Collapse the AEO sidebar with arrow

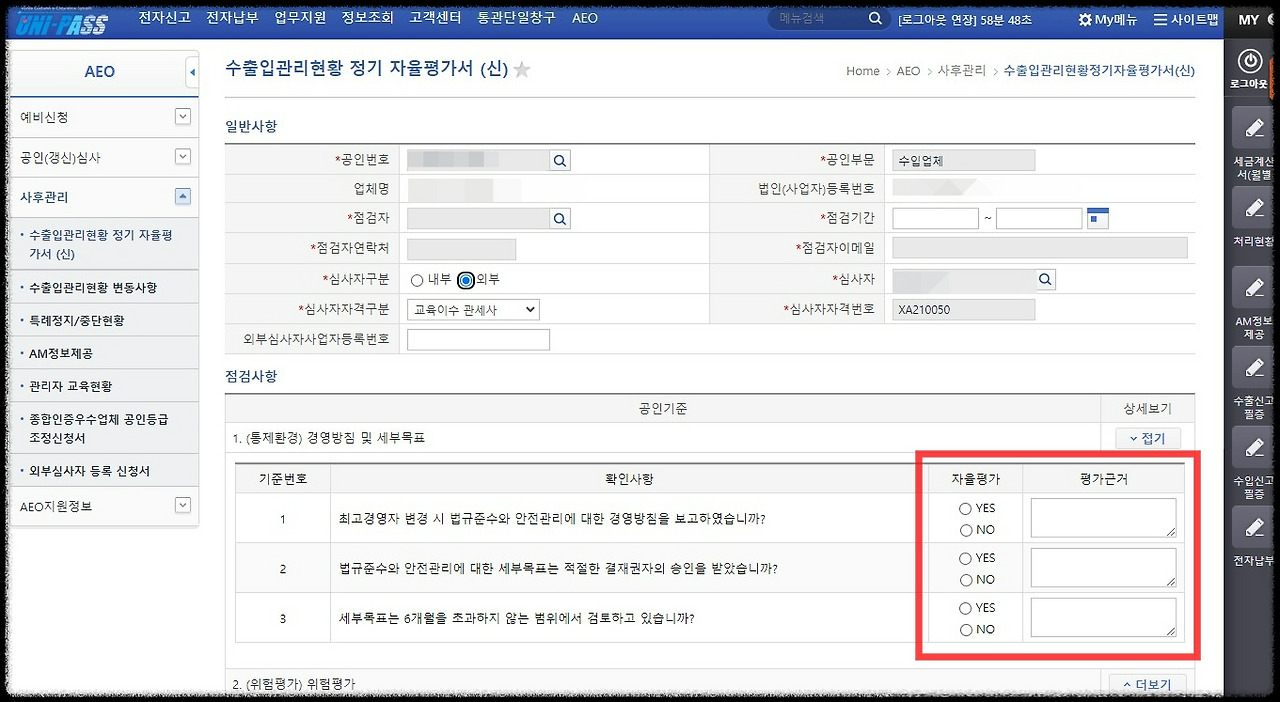coord(192,72)
